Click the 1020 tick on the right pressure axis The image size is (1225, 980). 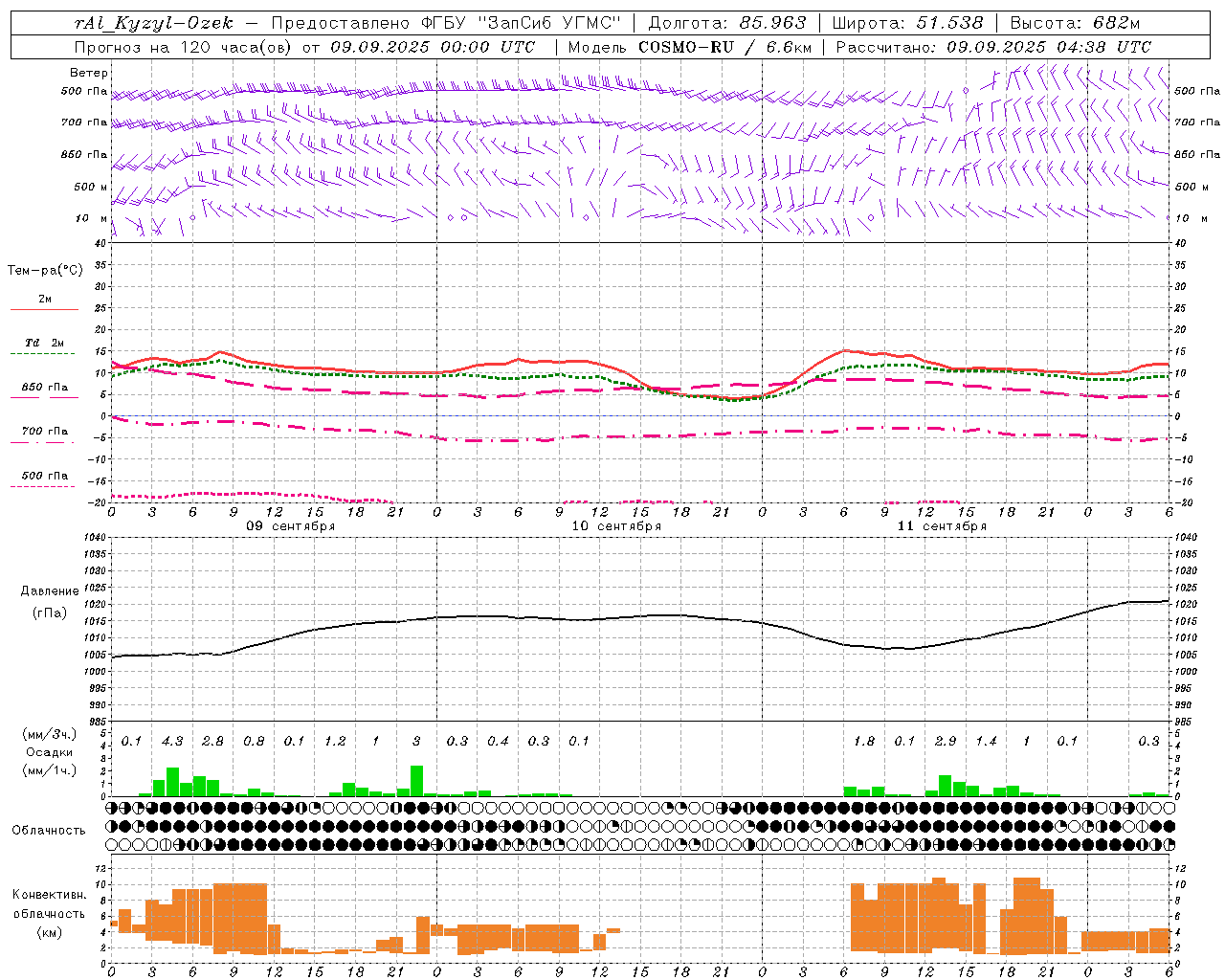coord(1185,605)
